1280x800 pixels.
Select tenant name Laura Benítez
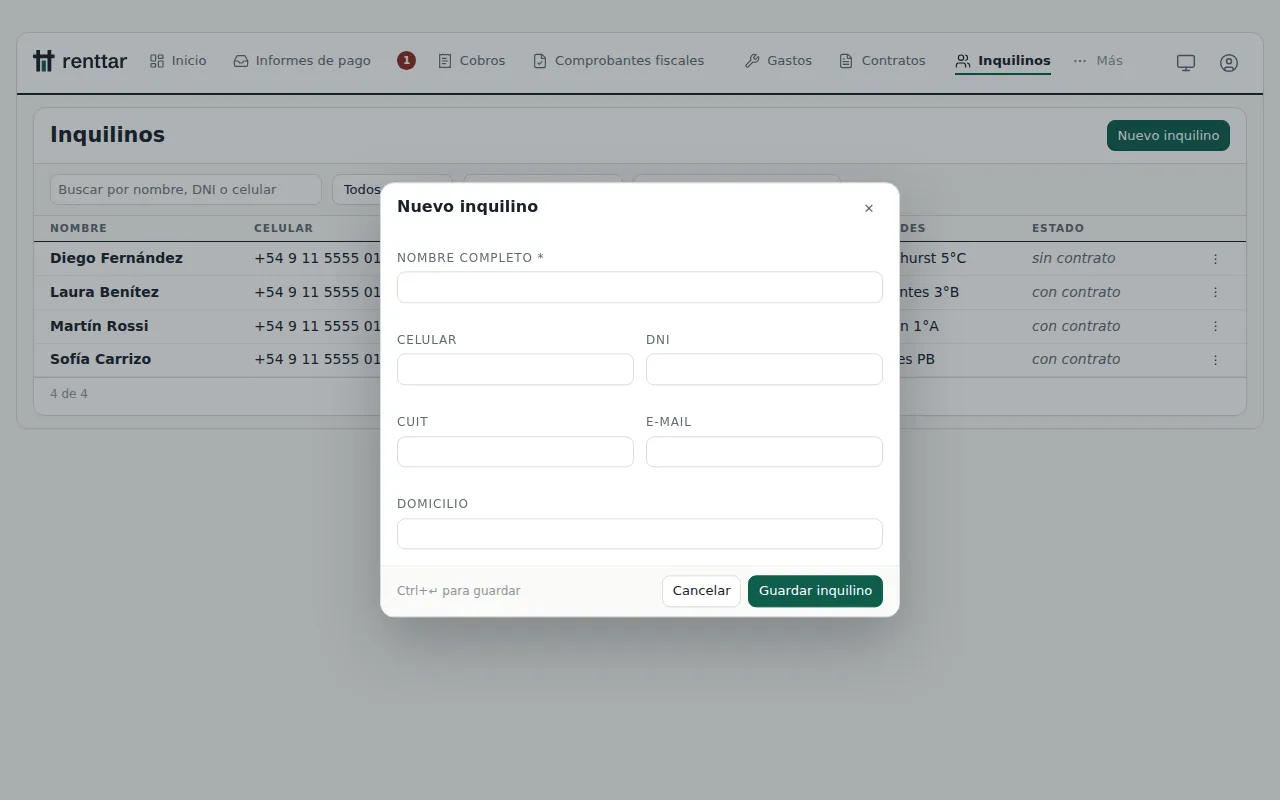pos(104,292)
